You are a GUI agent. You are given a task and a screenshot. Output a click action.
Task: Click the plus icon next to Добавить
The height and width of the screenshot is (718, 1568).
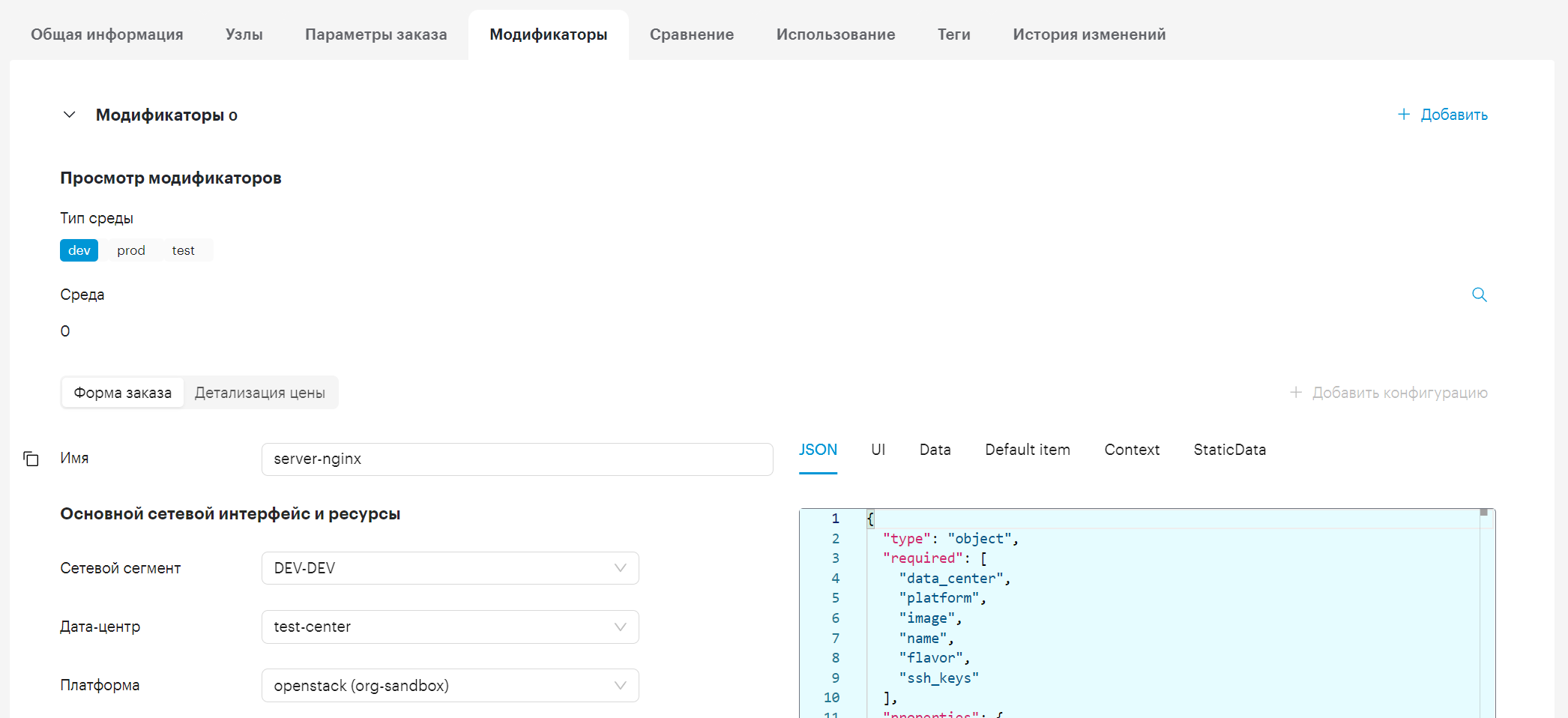click(x=1404, y=114)
